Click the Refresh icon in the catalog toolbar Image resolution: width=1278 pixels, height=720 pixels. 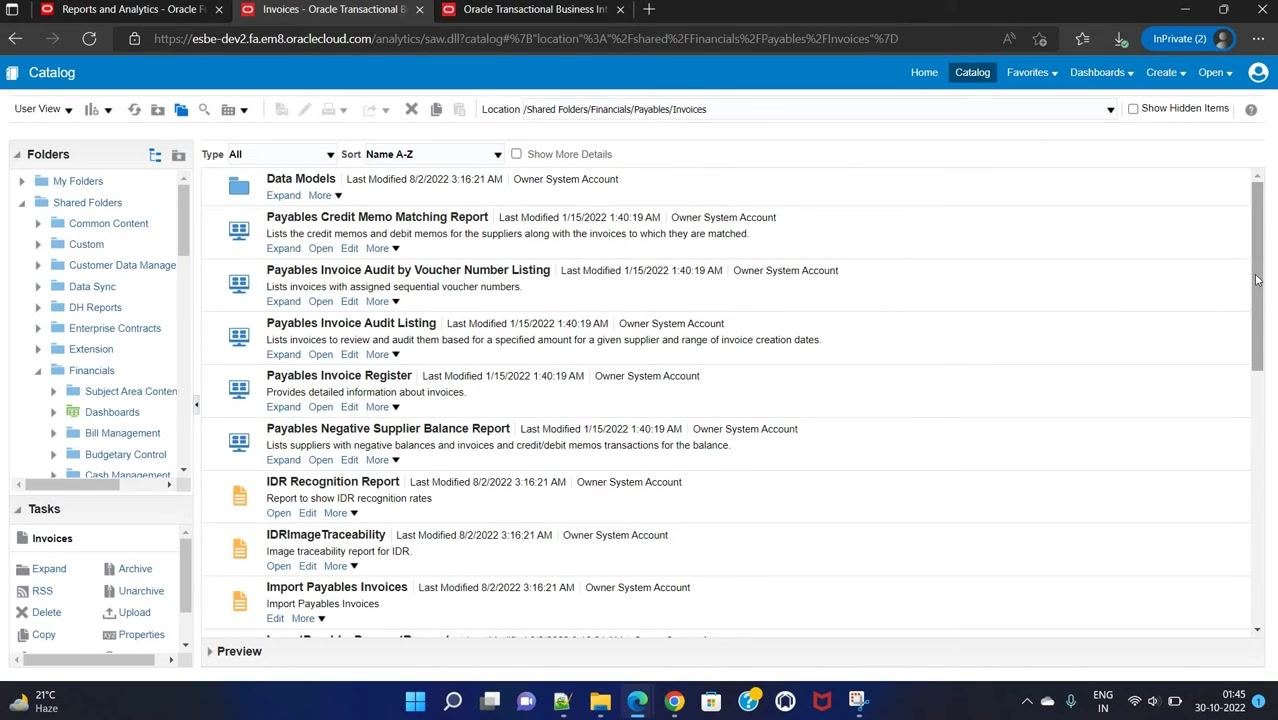(x=134, y=109)
